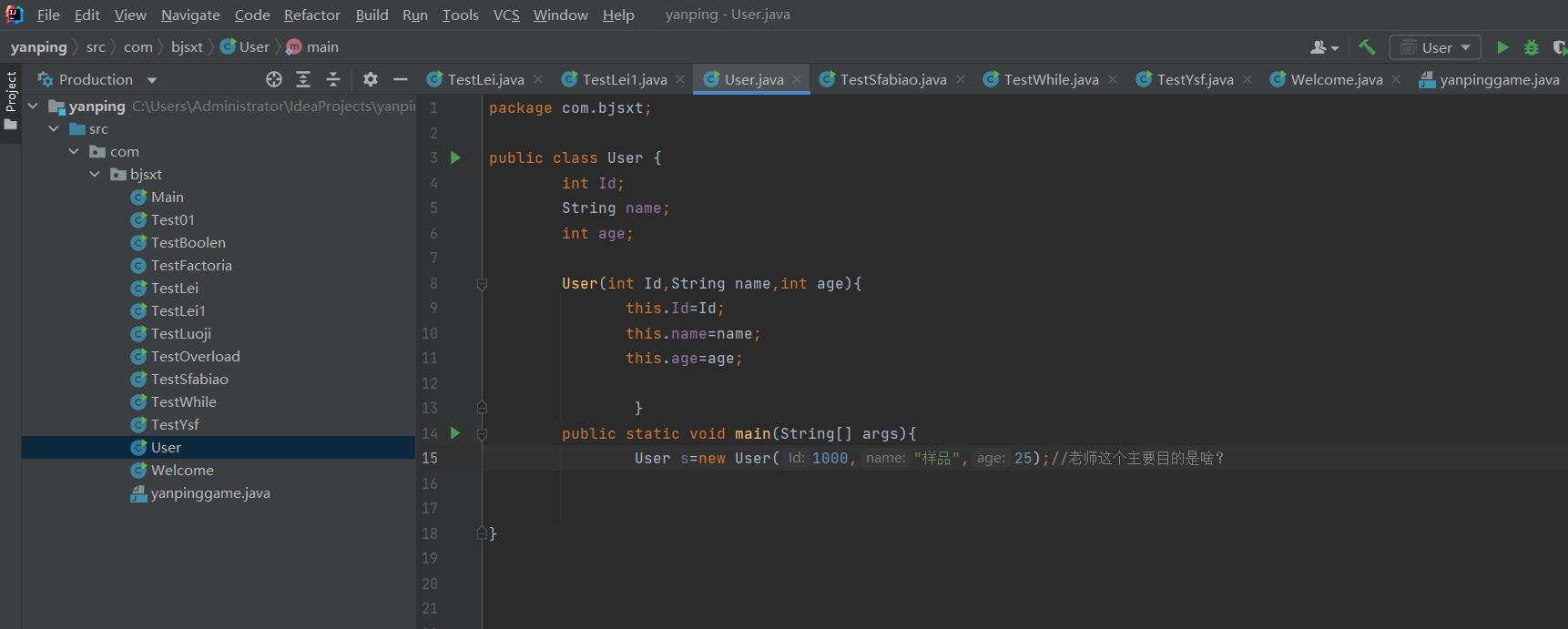Expand all icon in Project panel

coord(303,79)
